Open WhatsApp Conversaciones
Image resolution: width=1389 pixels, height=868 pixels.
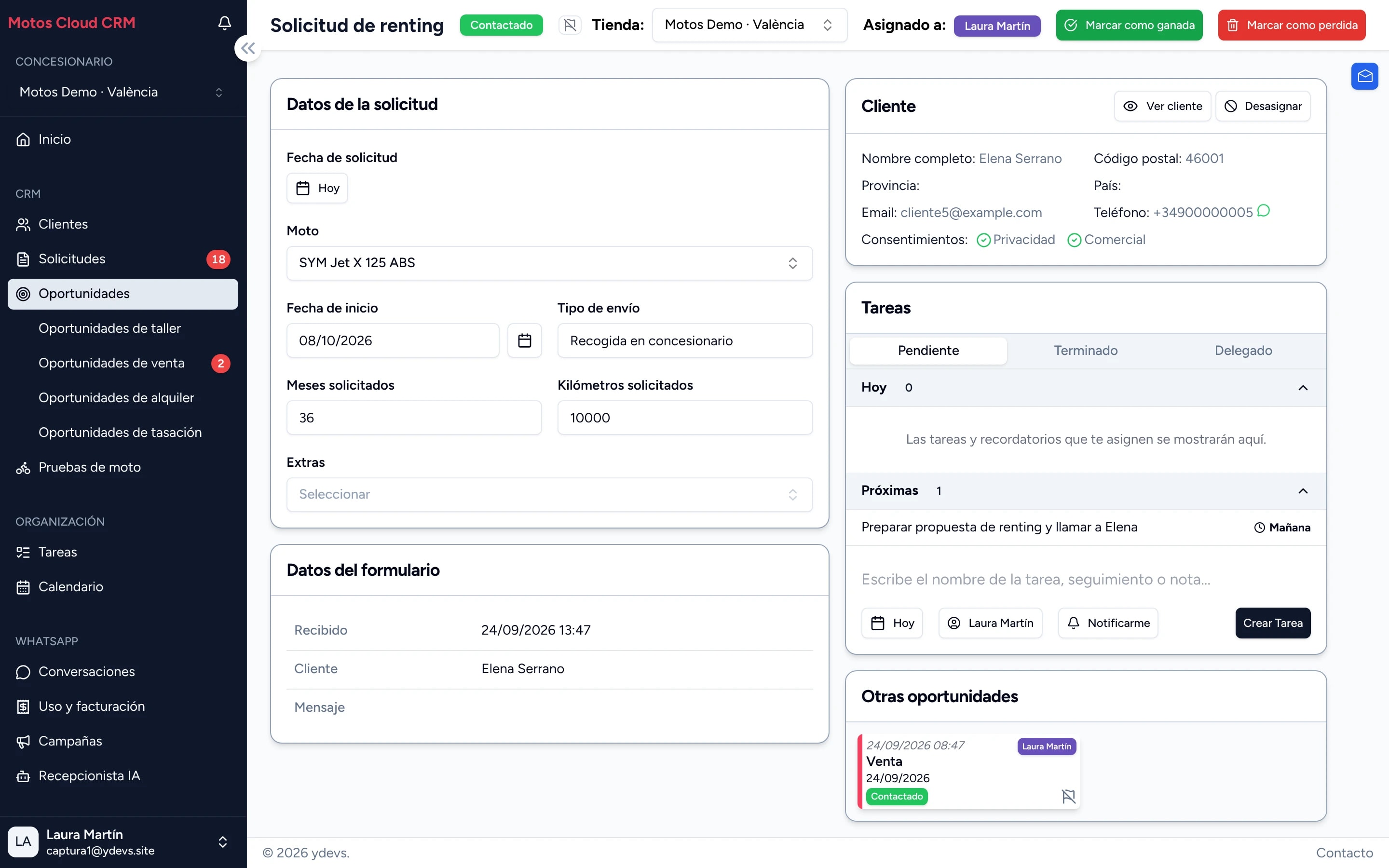123,672
